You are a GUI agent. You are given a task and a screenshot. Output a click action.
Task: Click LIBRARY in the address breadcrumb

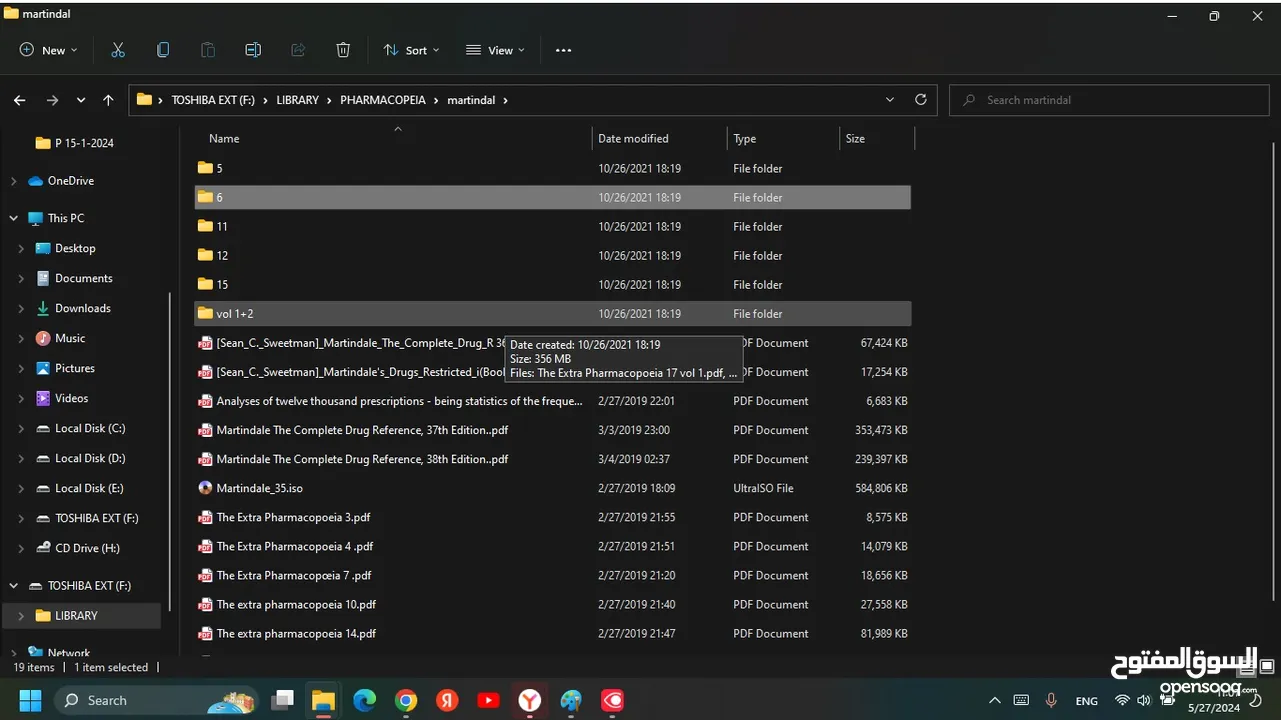298,100
